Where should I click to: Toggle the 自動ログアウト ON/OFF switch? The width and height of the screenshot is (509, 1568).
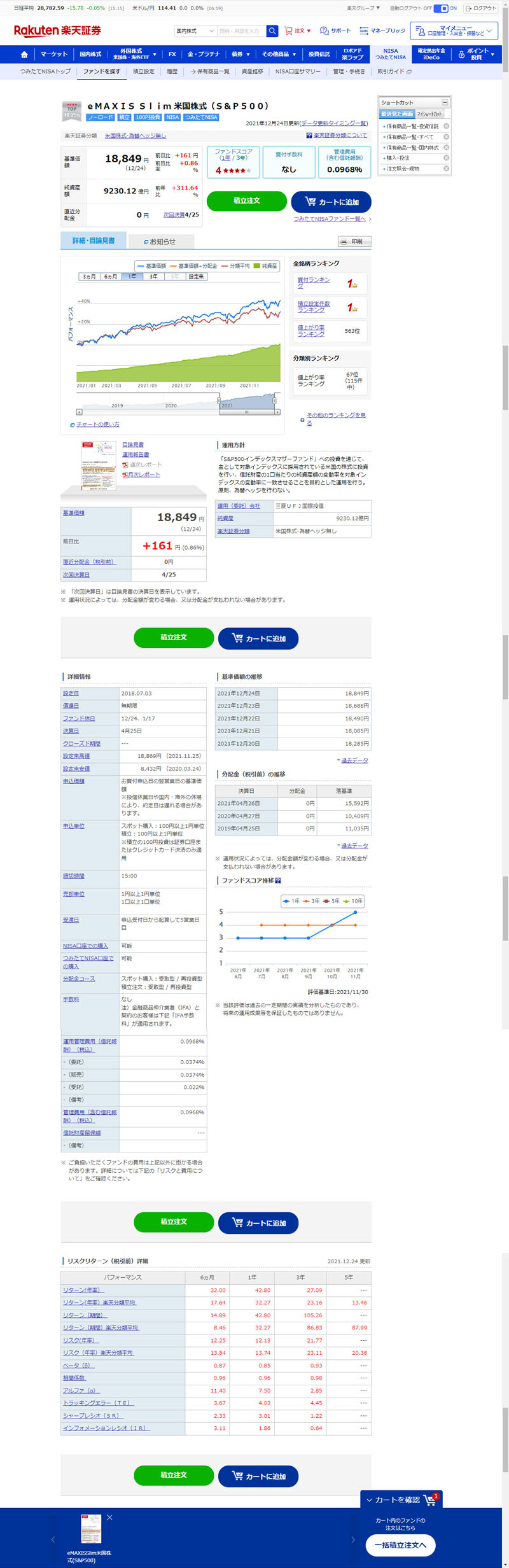click(x=441, y=8)
